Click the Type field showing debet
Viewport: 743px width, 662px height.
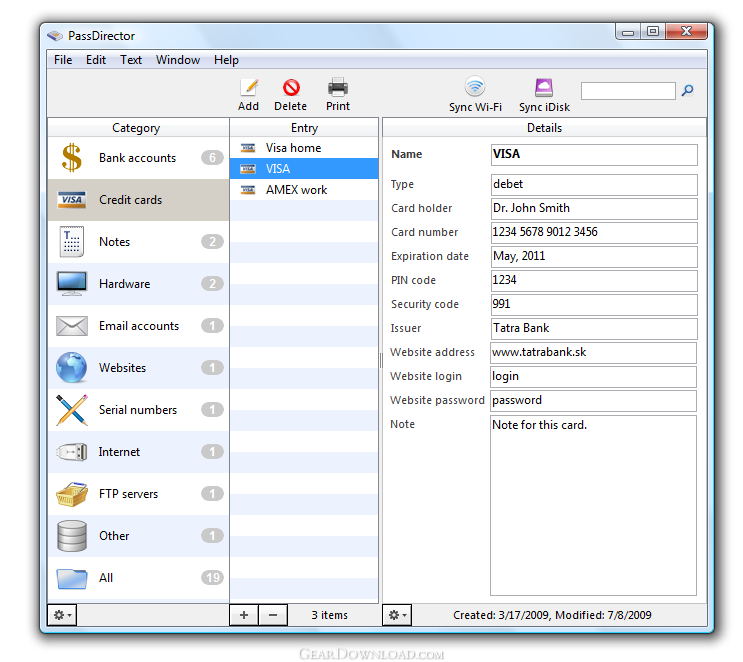click(594, 185)
